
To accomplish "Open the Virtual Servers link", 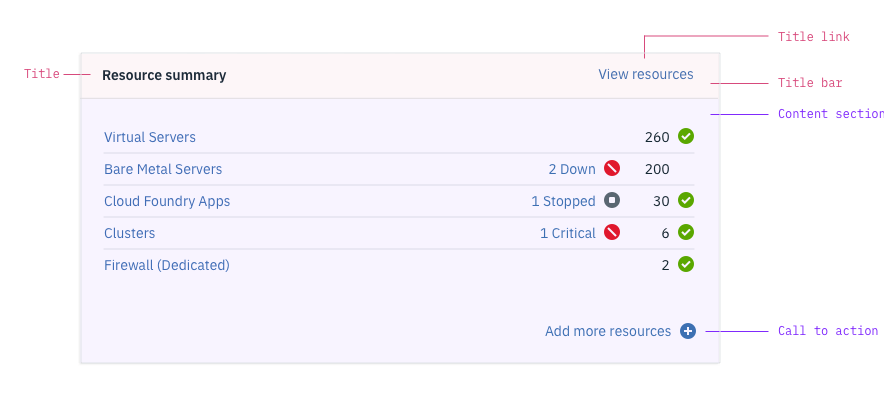I will (x=150, y=137).
